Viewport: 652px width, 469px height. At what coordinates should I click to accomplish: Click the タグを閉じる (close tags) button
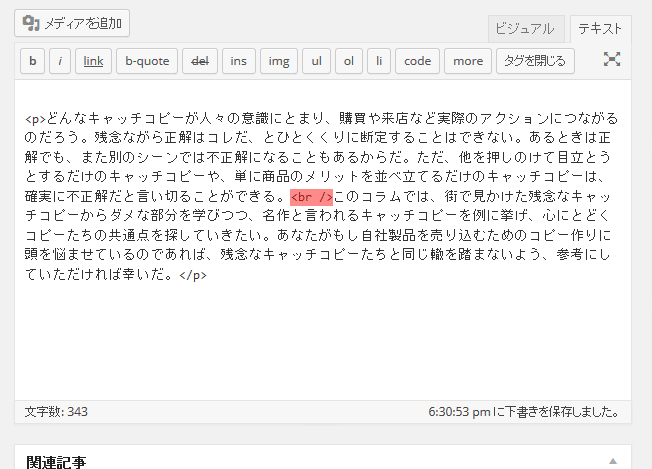click(x=535, y=61)
